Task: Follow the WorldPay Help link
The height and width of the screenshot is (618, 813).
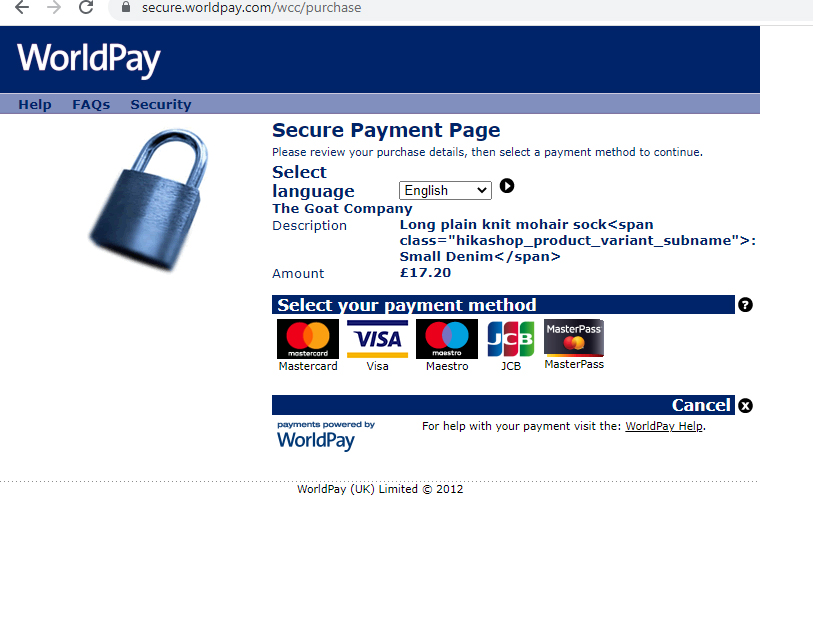Action: click(664, 426)
